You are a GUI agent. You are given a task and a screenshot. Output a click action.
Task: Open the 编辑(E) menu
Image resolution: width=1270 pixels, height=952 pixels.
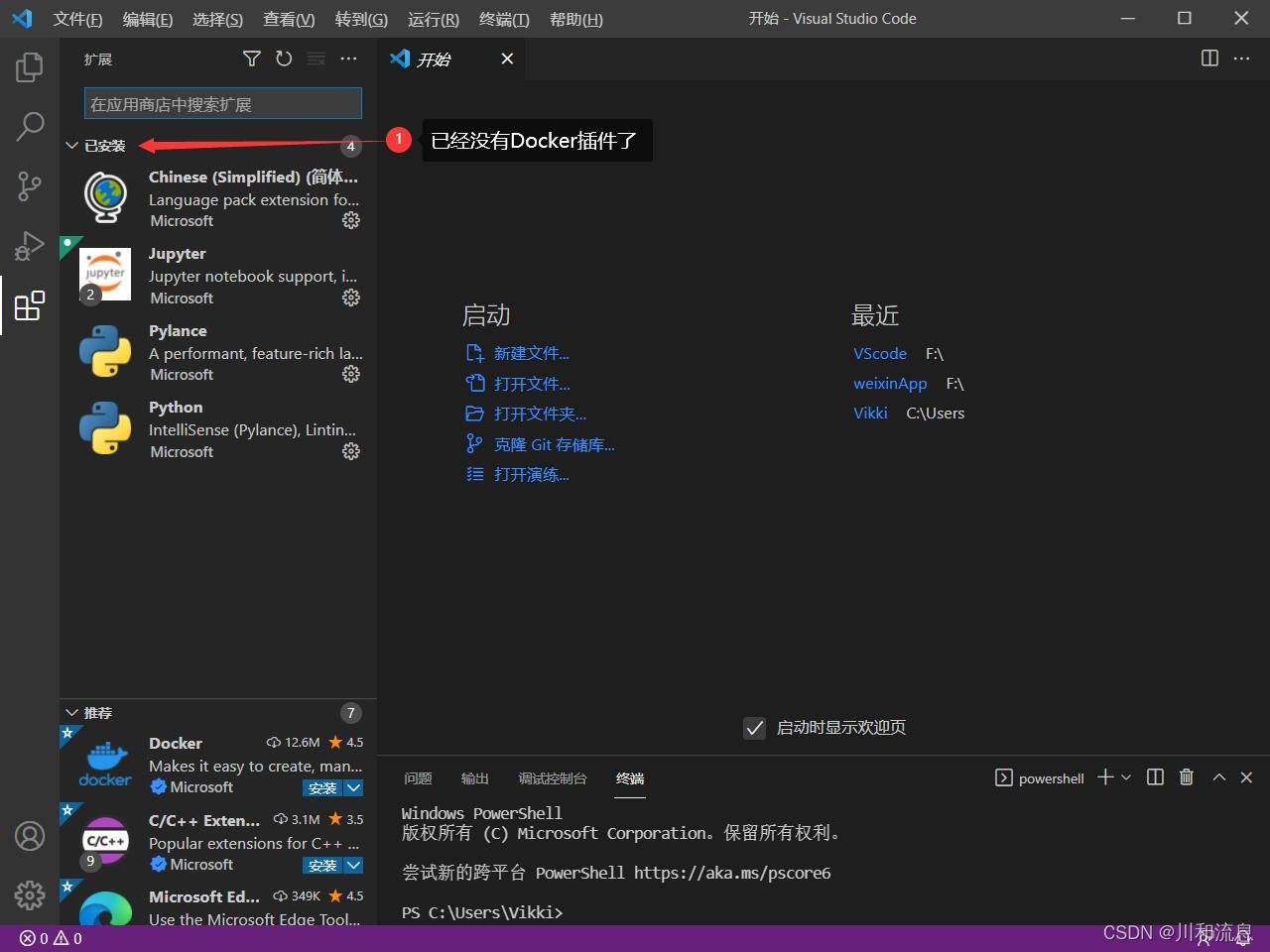click(148, 19)
